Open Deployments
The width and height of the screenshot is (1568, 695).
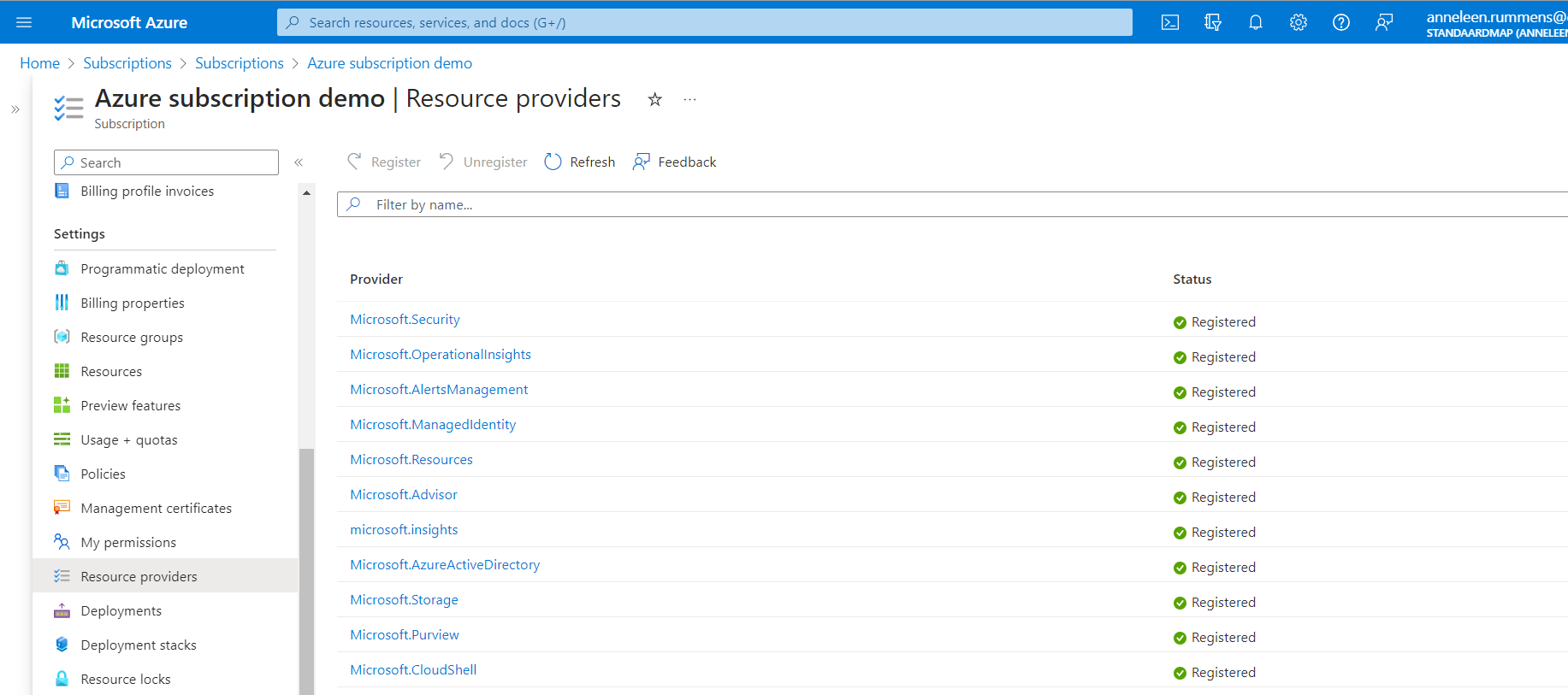pos(121,610)
